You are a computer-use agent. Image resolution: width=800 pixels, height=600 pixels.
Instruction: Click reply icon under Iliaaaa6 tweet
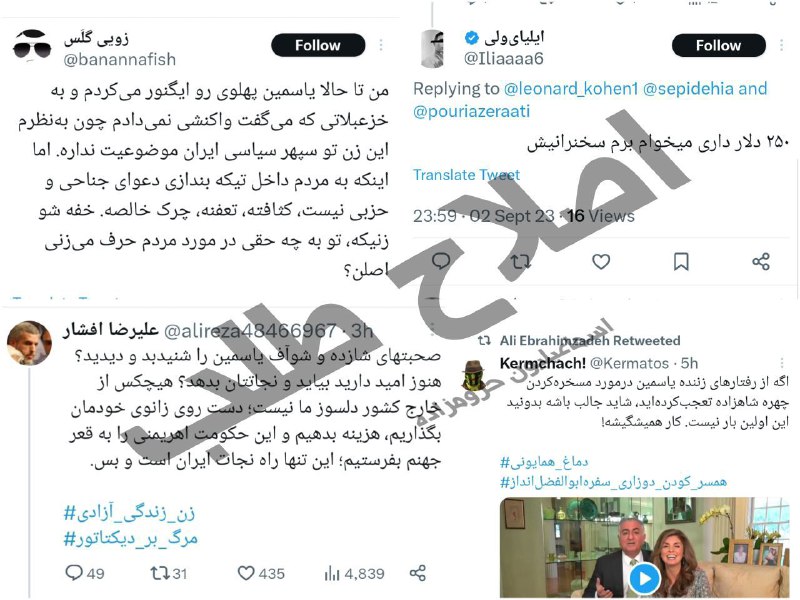pos(441,262)
